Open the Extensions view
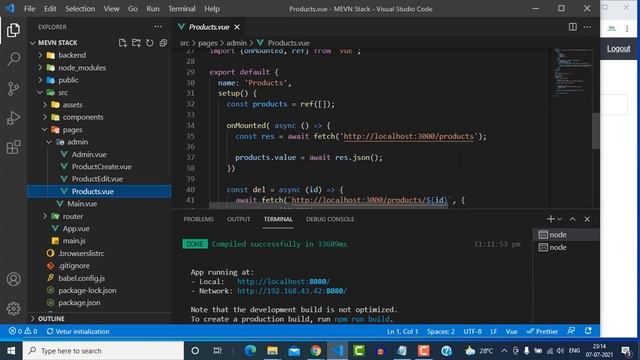Viewport: 640px width, 360px height. click(13, 147)
